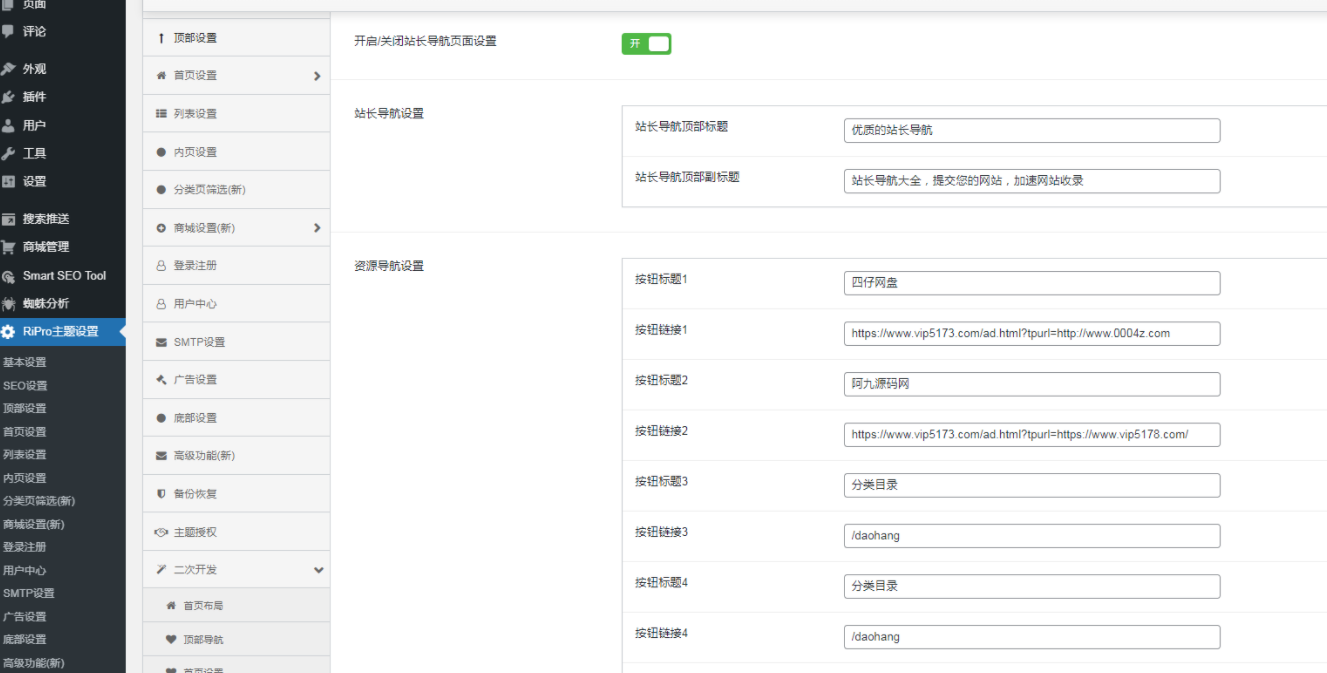
Task: Click the gear icon beside RiPro主题设置
Action: tap(9, 332)
